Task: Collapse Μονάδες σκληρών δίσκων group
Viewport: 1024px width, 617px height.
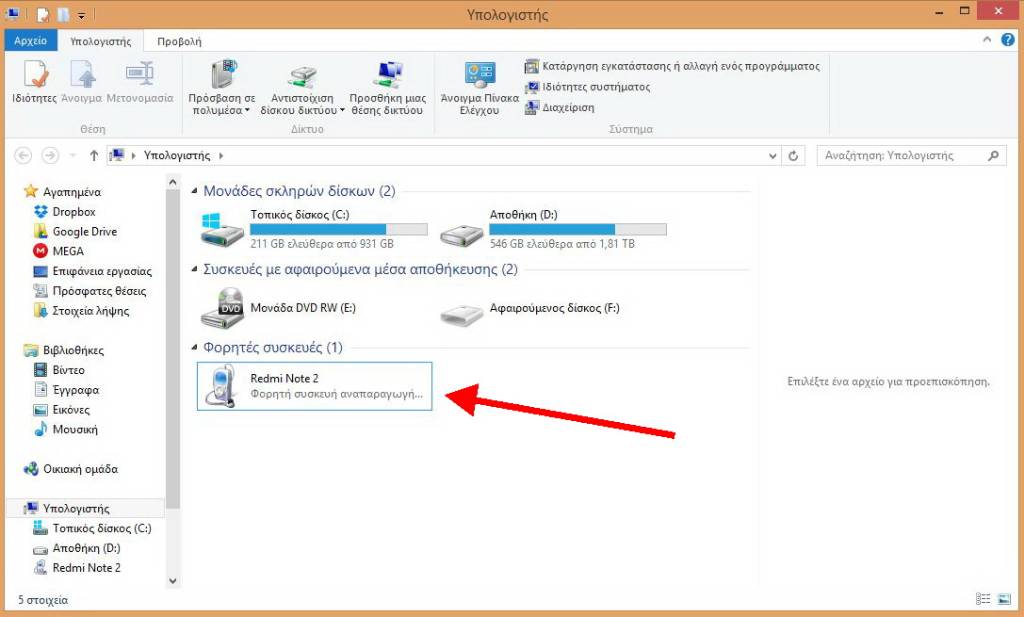Action: point(194,191)
